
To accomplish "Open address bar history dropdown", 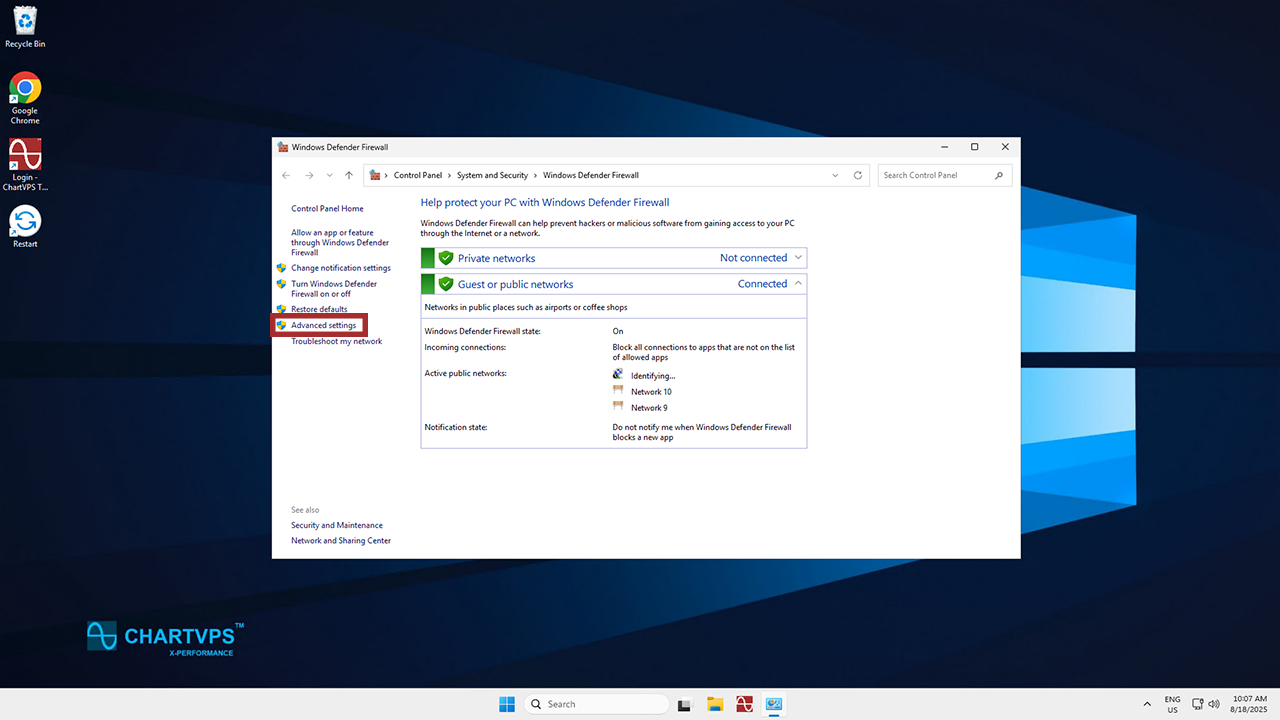I will [x=835, y=175].
